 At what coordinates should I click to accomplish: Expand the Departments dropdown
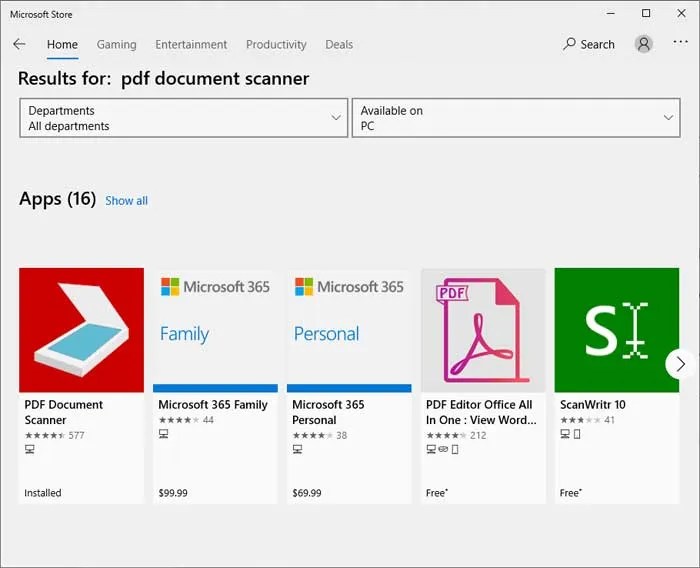pyautogui.click(x=183, y=118)
